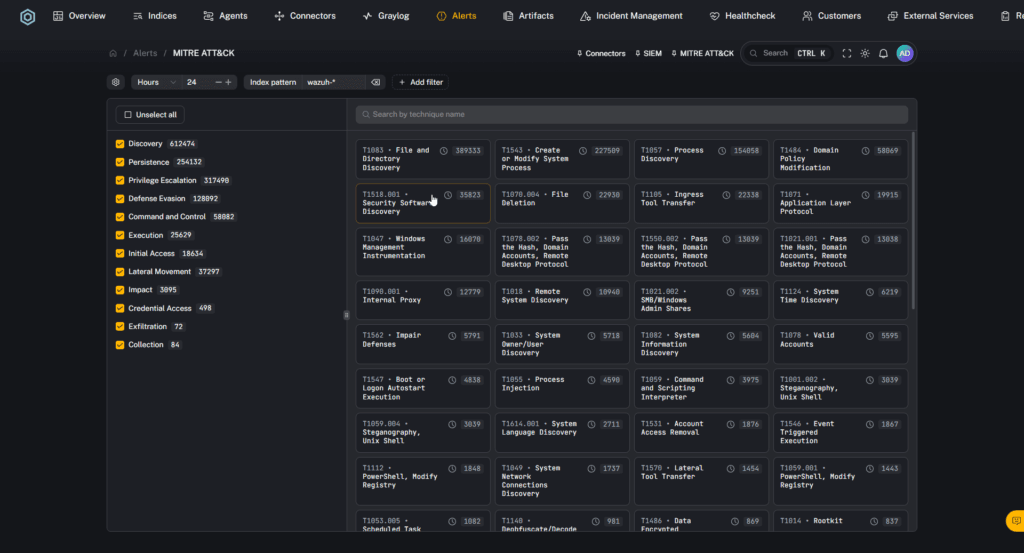This screenshot has height=553, width=1024.
Task: Uncheck the Discovery tactic checkbox
Action: point(120,144)
